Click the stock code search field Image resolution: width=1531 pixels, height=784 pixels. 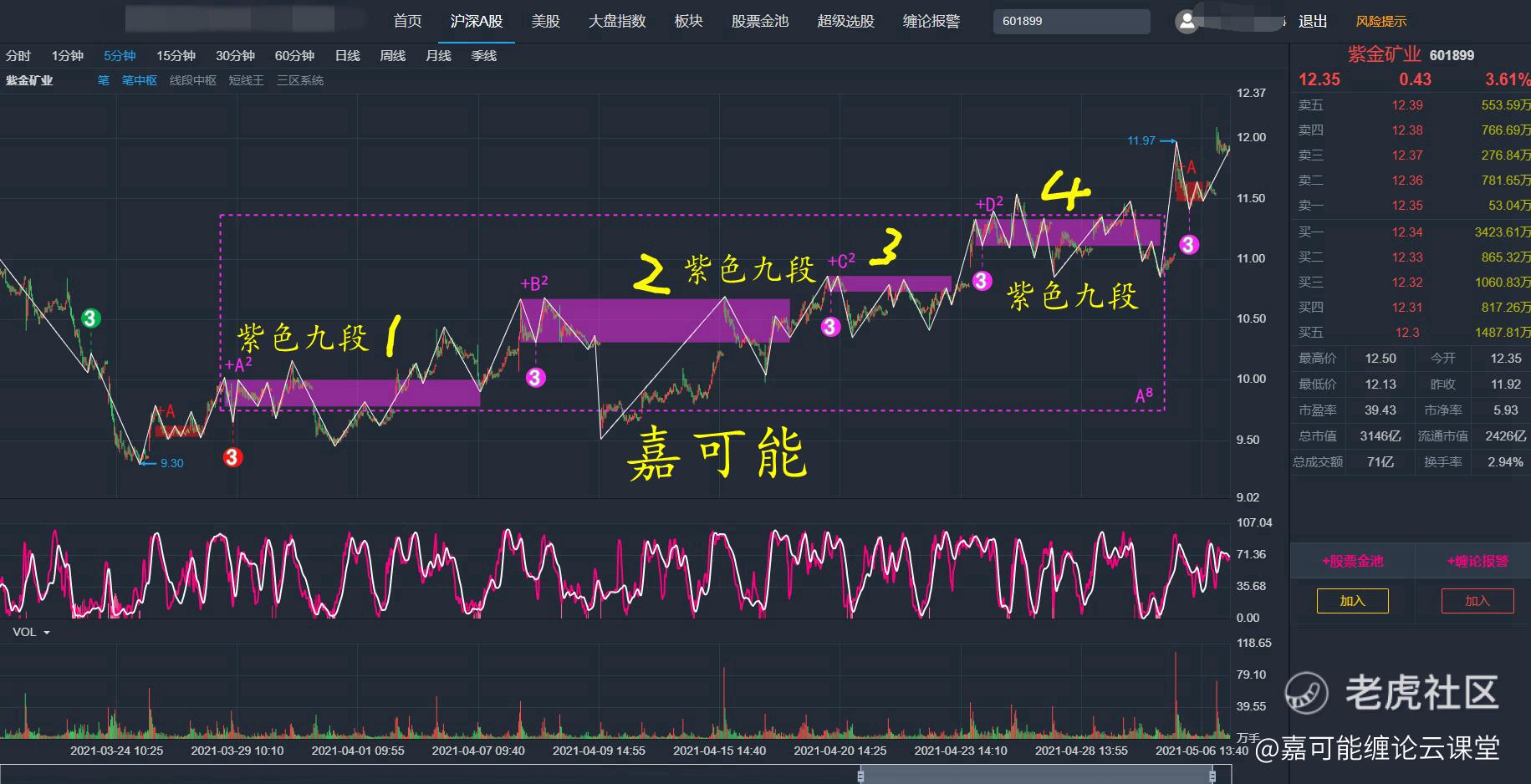point(1072,21)
